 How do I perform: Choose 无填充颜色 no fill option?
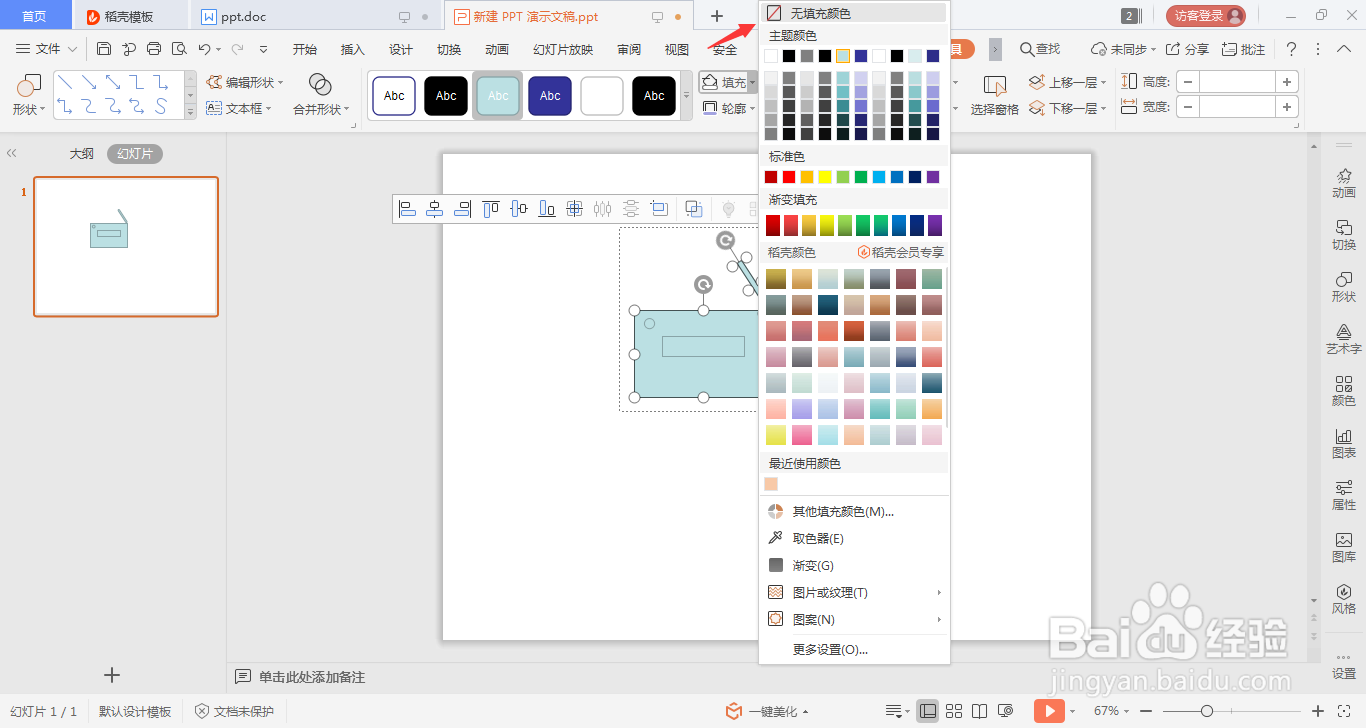pyautogui.click(x=855, y=13)
